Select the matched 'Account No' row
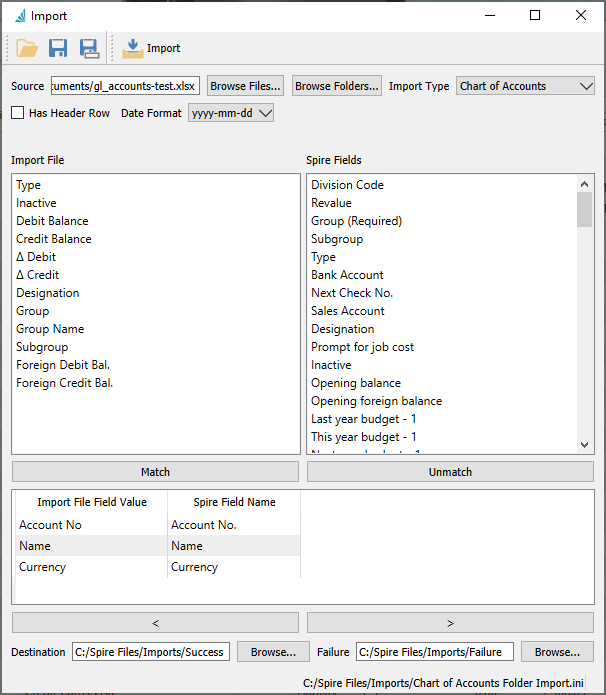 pyautogui.click(x=158, y=525)
